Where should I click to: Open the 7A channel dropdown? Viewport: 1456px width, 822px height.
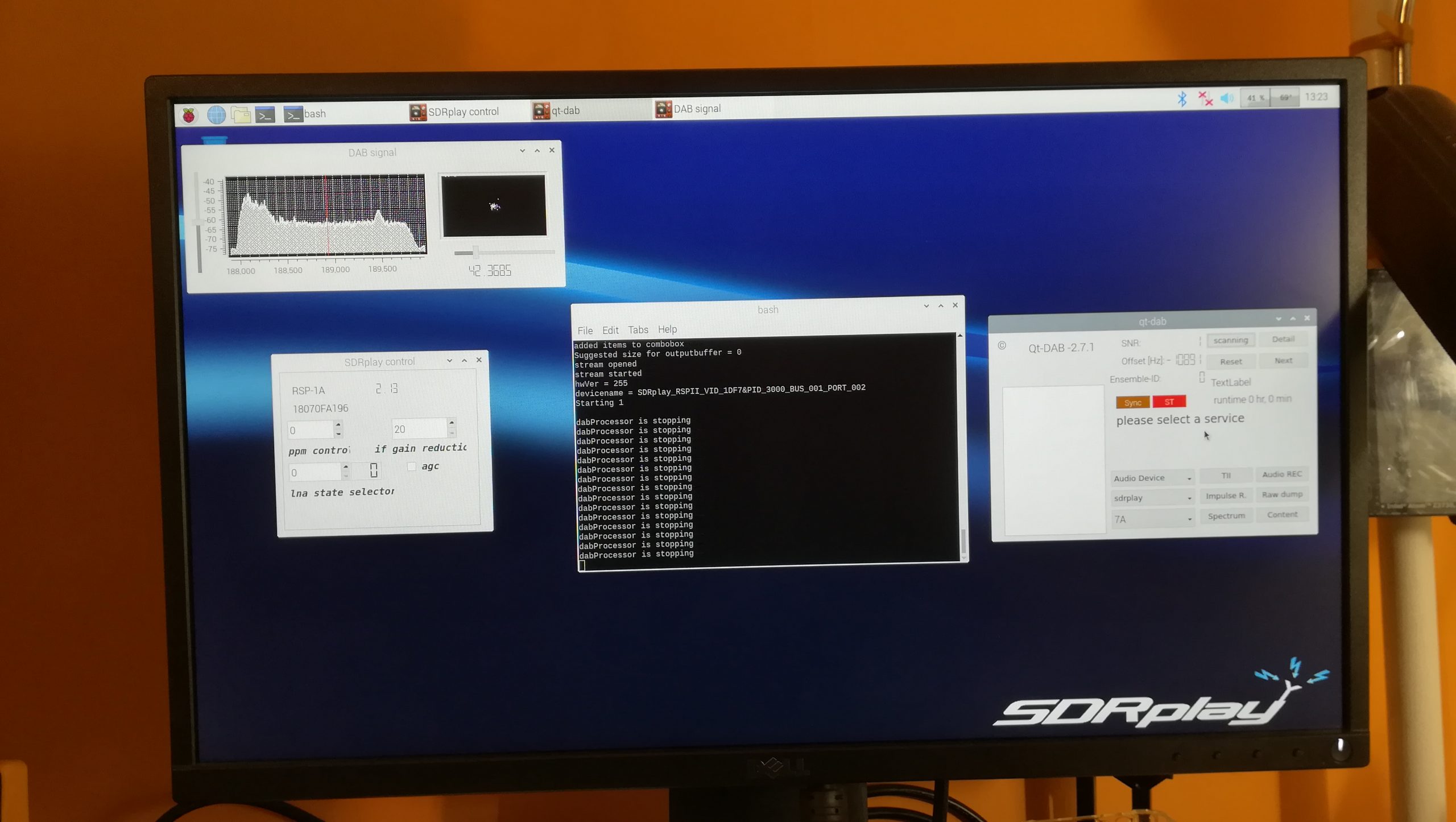pos(1153,519)
